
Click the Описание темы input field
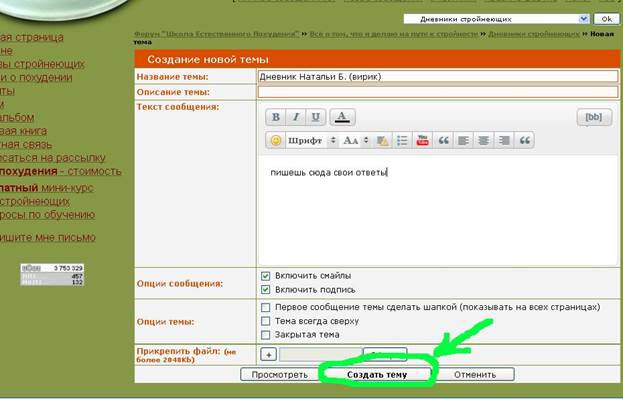coord(438,92)
